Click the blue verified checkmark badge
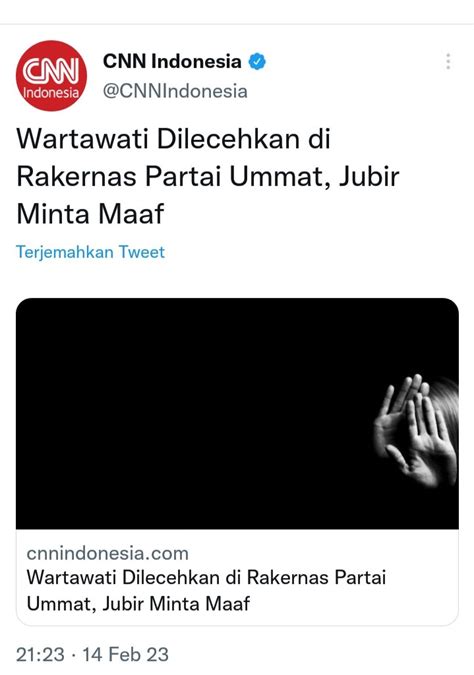The width and height of the screenshot is (474, 675). 257,62
